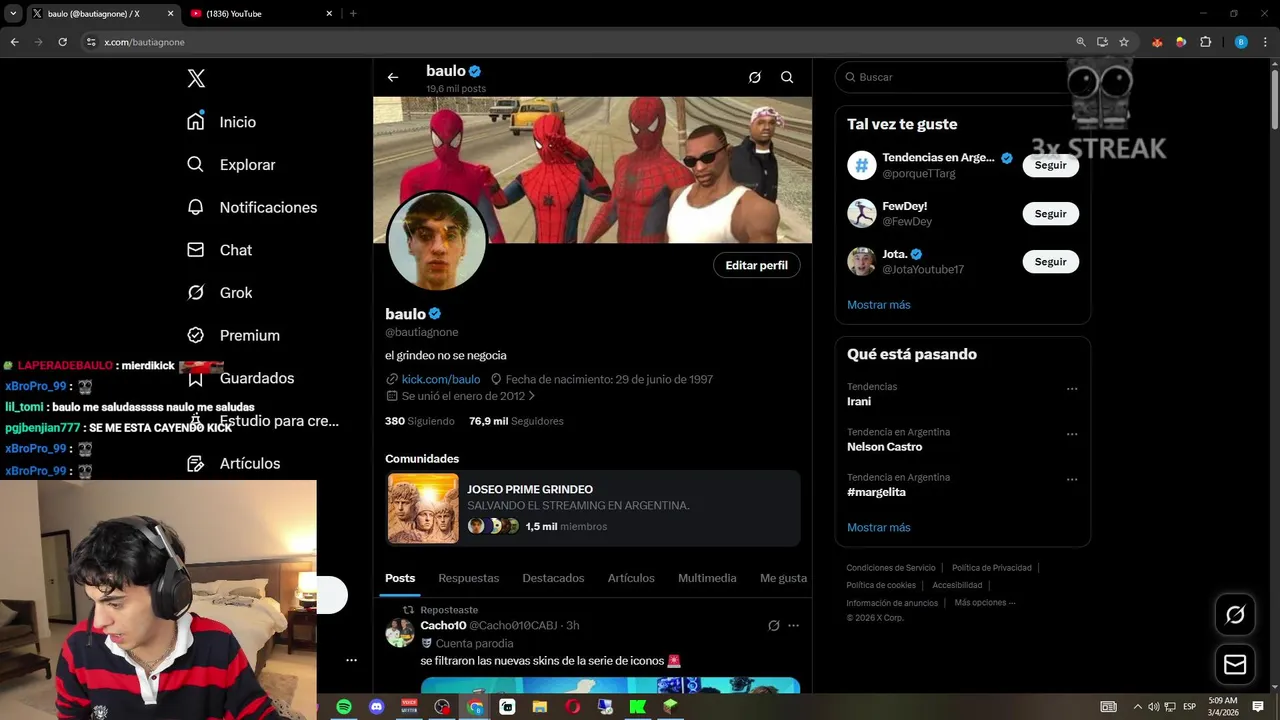Click the Grok icon on Cacho10 post
This screenshot has height=720, width=1280.
click(773, 626)
